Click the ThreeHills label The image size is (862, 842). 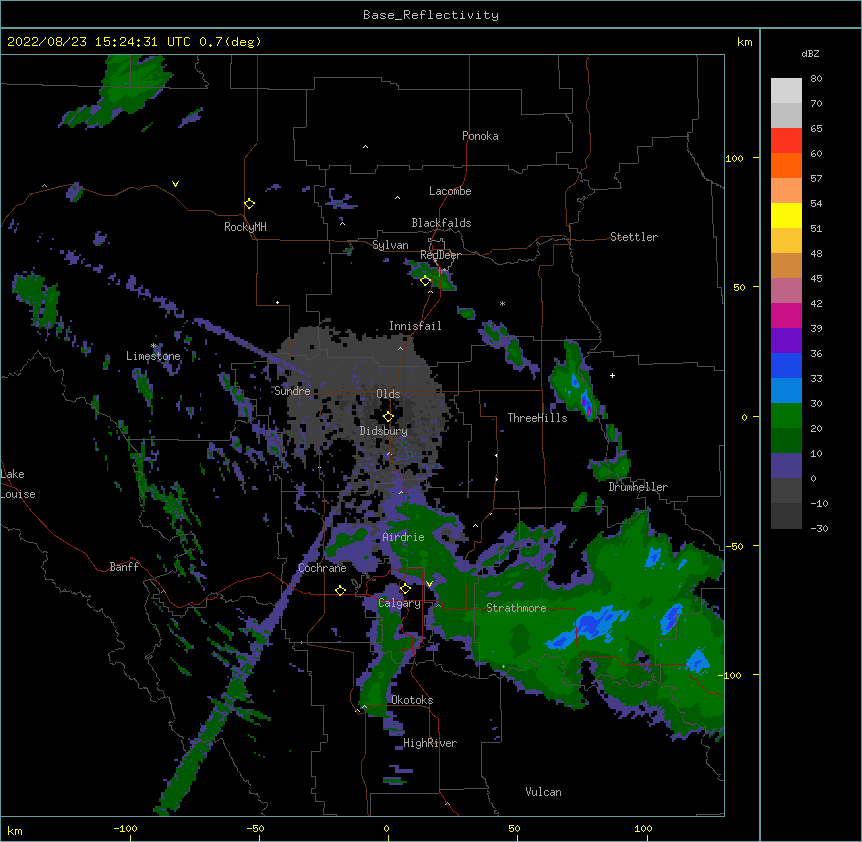(537, 418)
